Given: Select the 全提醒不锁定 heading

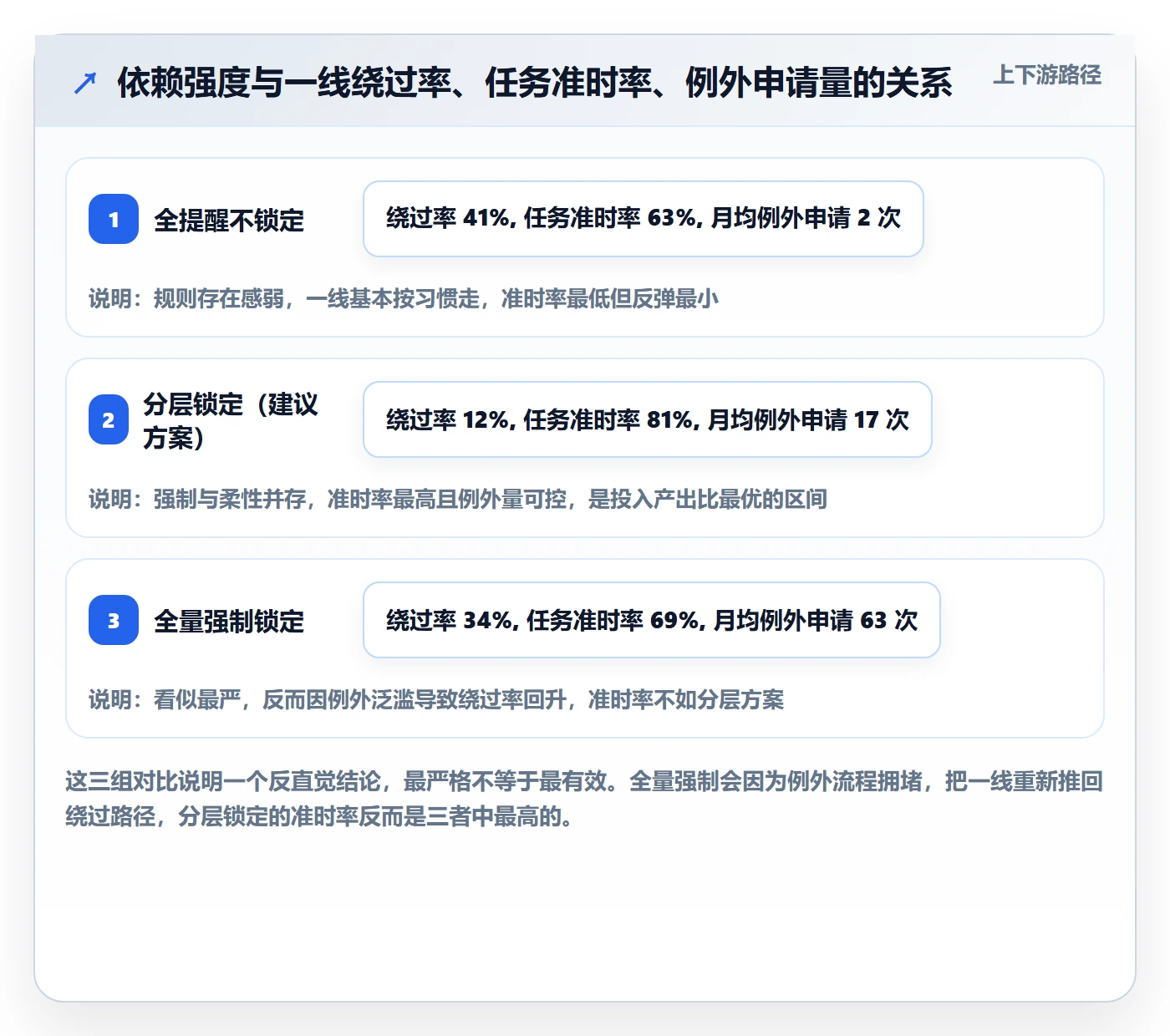Looking at the screenshot, I should [x=229, y=221].
